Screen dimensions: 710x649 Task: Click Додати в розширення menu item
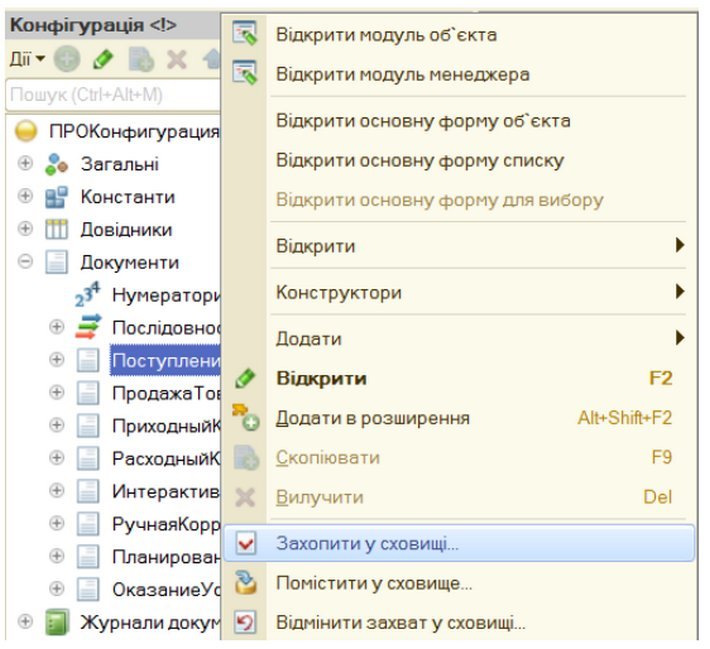click(x=372, y=418)
